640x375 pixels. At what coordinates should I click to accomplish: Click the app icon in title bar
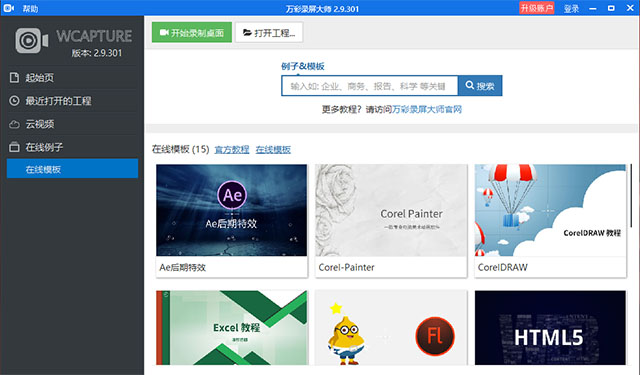[x=9, y=8]
